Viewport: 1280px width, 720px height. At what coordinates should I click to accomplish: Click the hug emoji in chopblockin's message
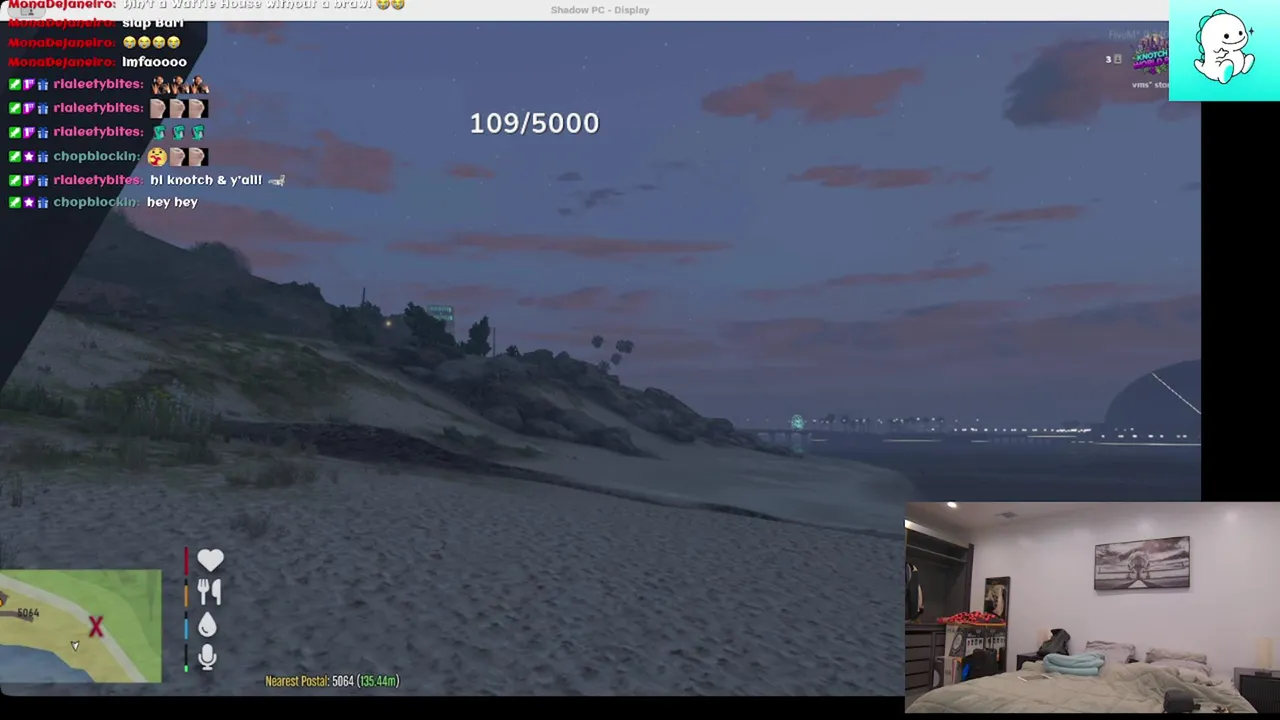tap(156, 156)
